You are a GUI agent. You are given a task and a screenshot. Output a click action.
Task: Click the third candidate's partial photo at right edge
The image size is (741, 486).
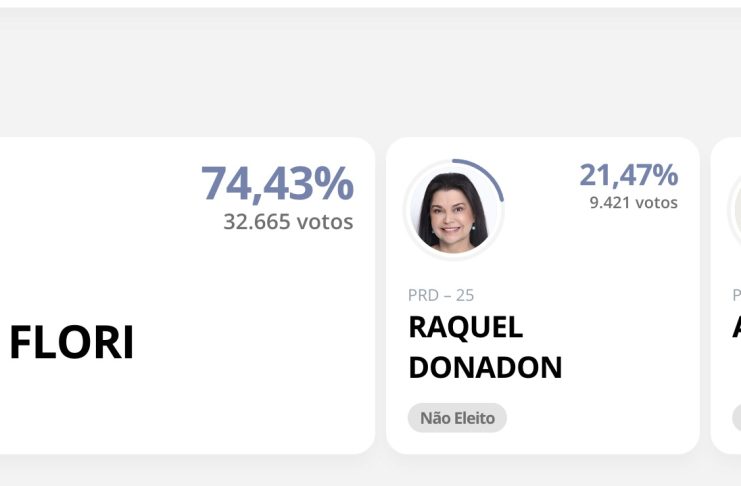(735, 210)
